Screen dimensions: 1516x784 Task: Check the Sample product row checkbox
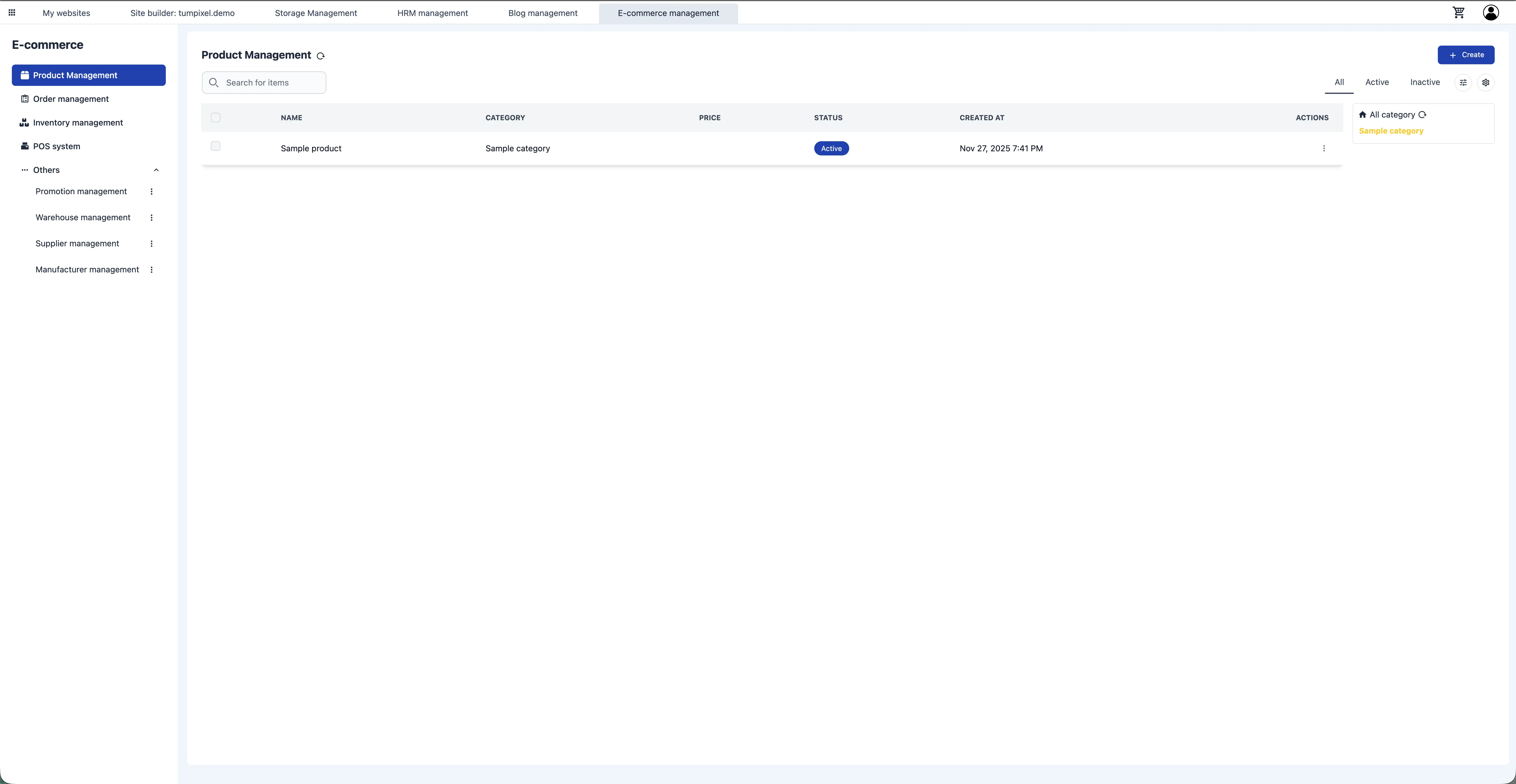pyautogui.click(x=215, y=146)
